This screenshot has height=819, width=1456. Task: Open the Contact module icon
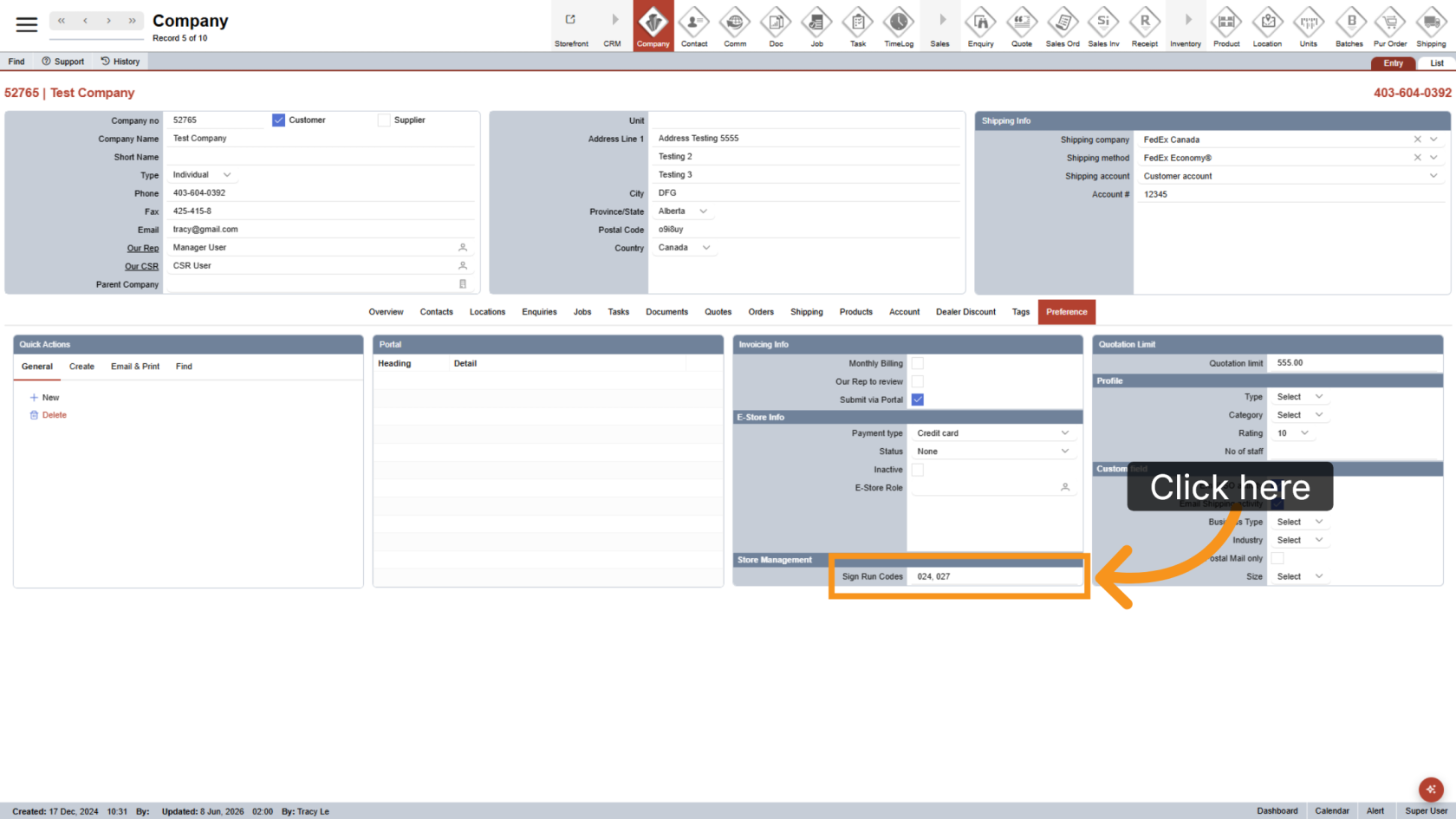tap(694, 26)
